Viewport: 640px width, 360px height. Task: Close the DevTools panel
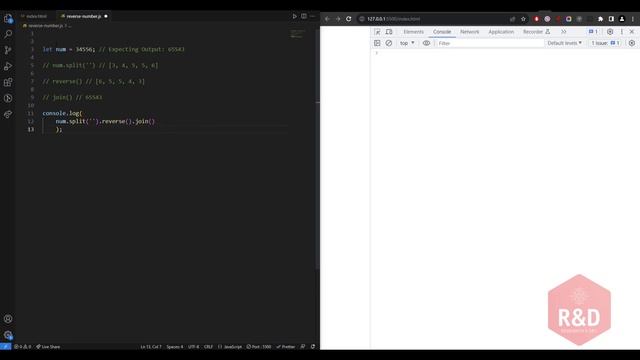(632, 32)
